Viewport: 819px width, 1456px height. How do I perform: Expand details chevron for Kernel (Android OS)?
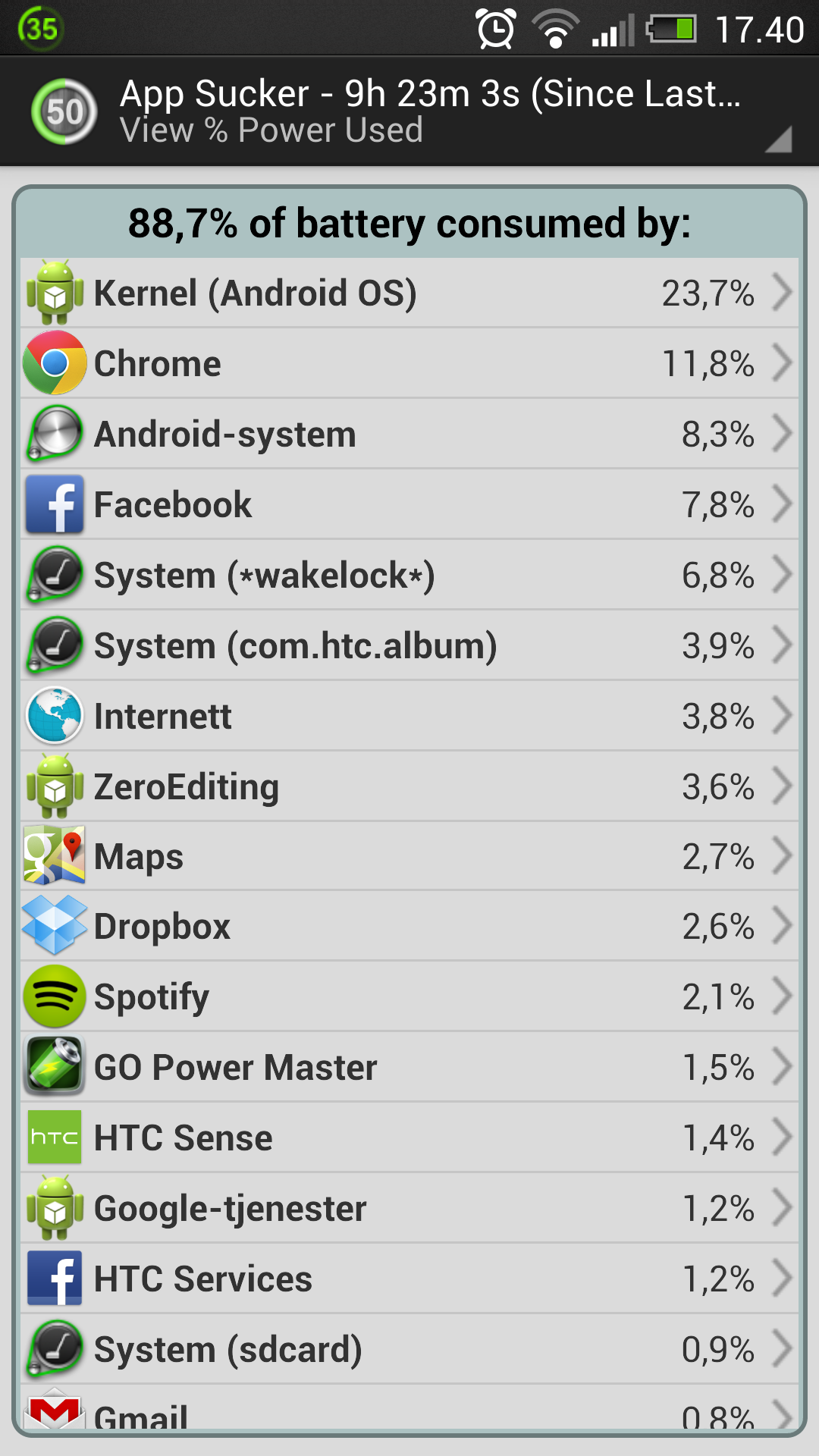tap(782, 293)
